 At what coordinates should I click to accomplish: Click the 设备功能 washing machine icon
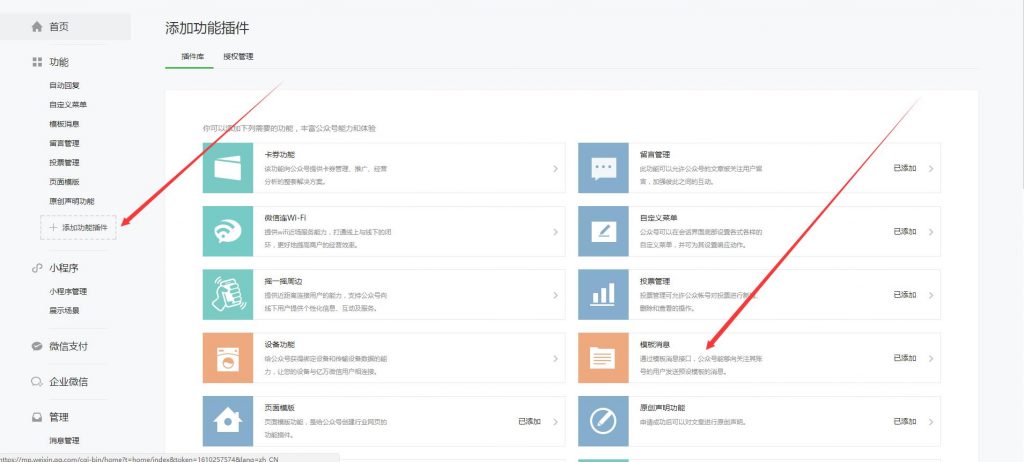pos(228,358)
